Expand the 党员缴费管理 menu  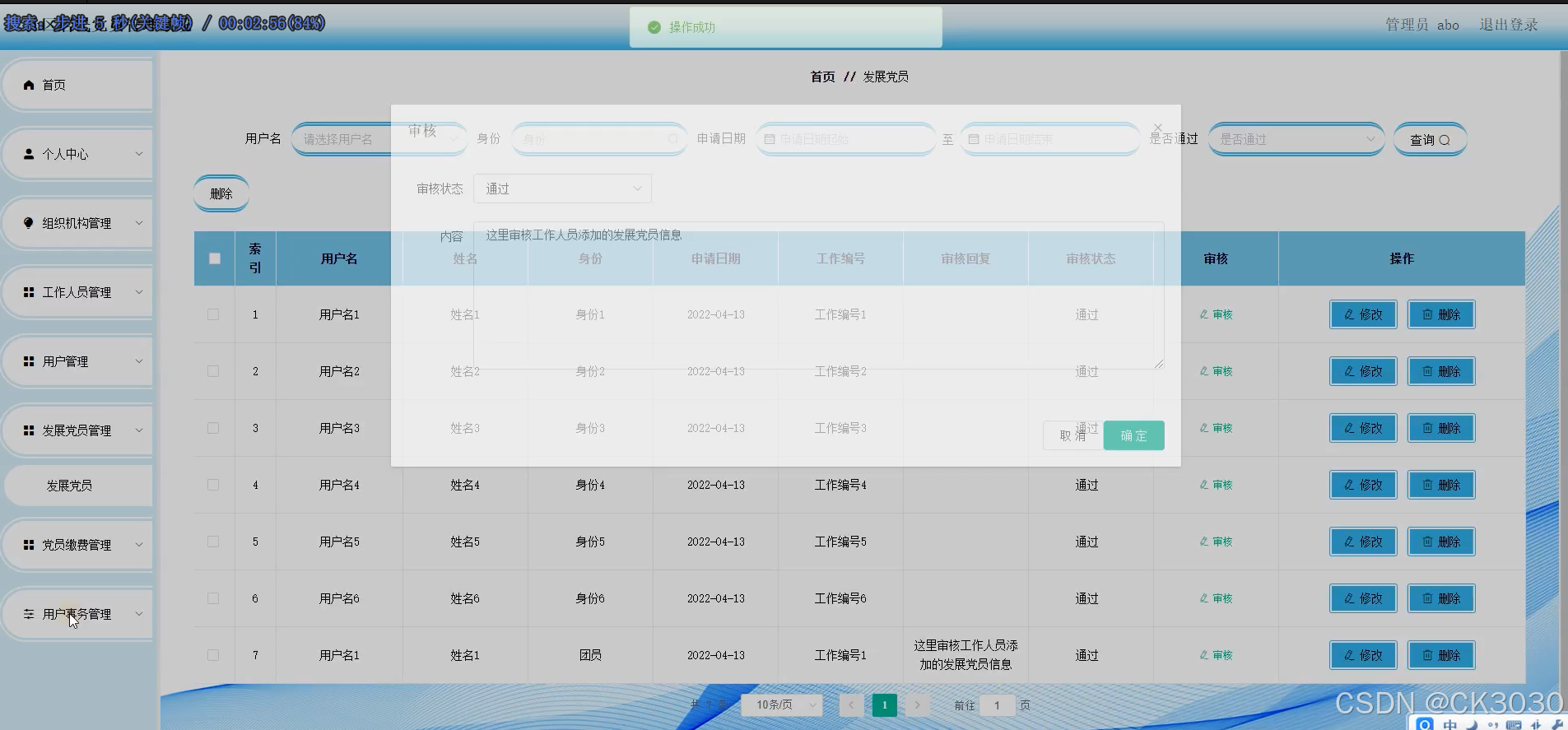click(77, 545)
